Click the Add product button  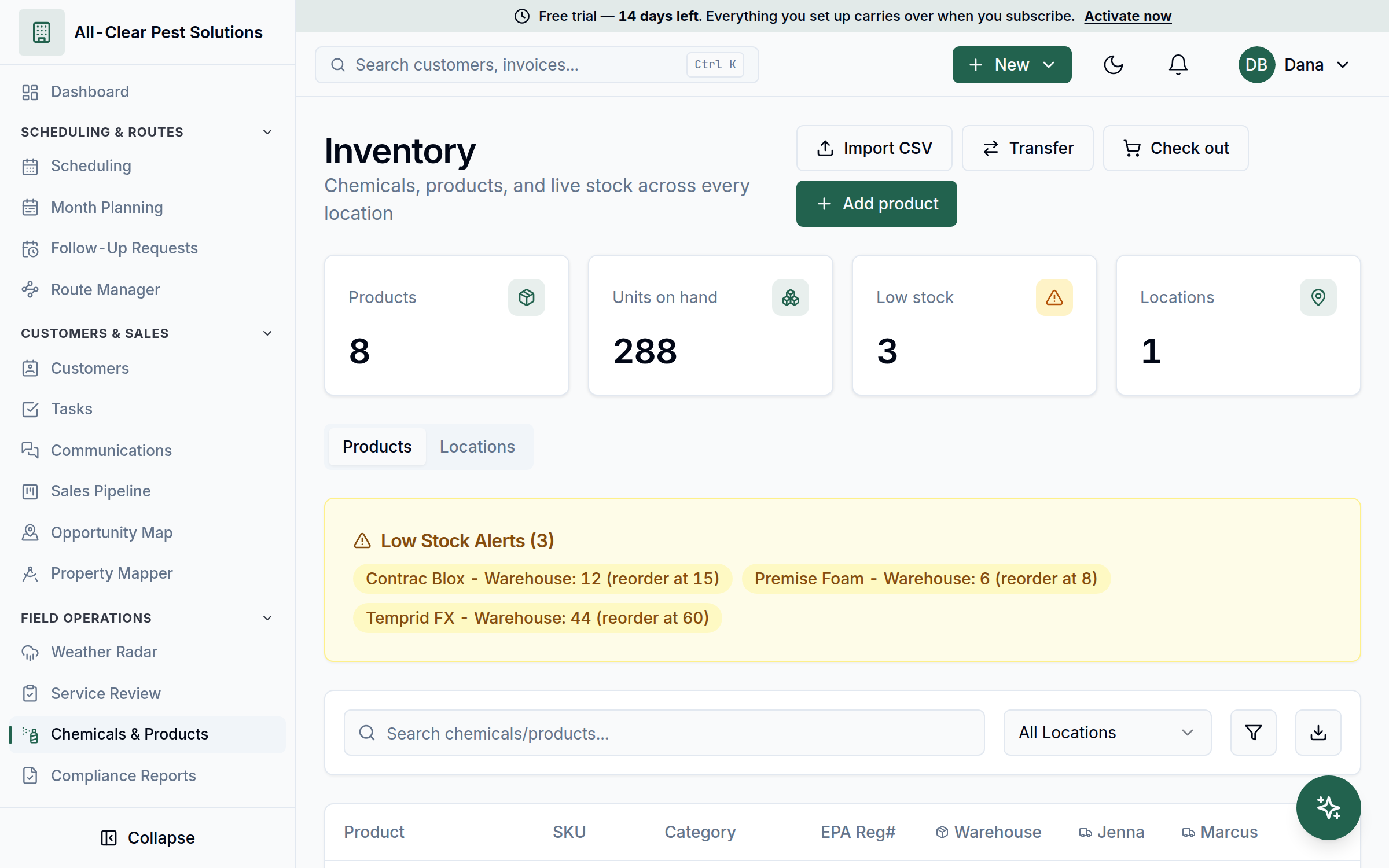(x=876, y=204)
